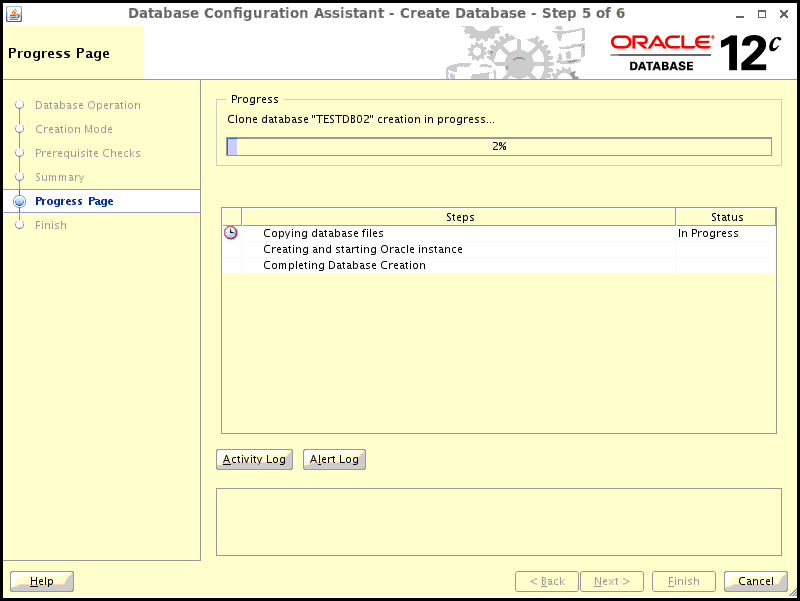Click the disabled Back button
Screen dimensions: 800x601
[x=547, y=581]
